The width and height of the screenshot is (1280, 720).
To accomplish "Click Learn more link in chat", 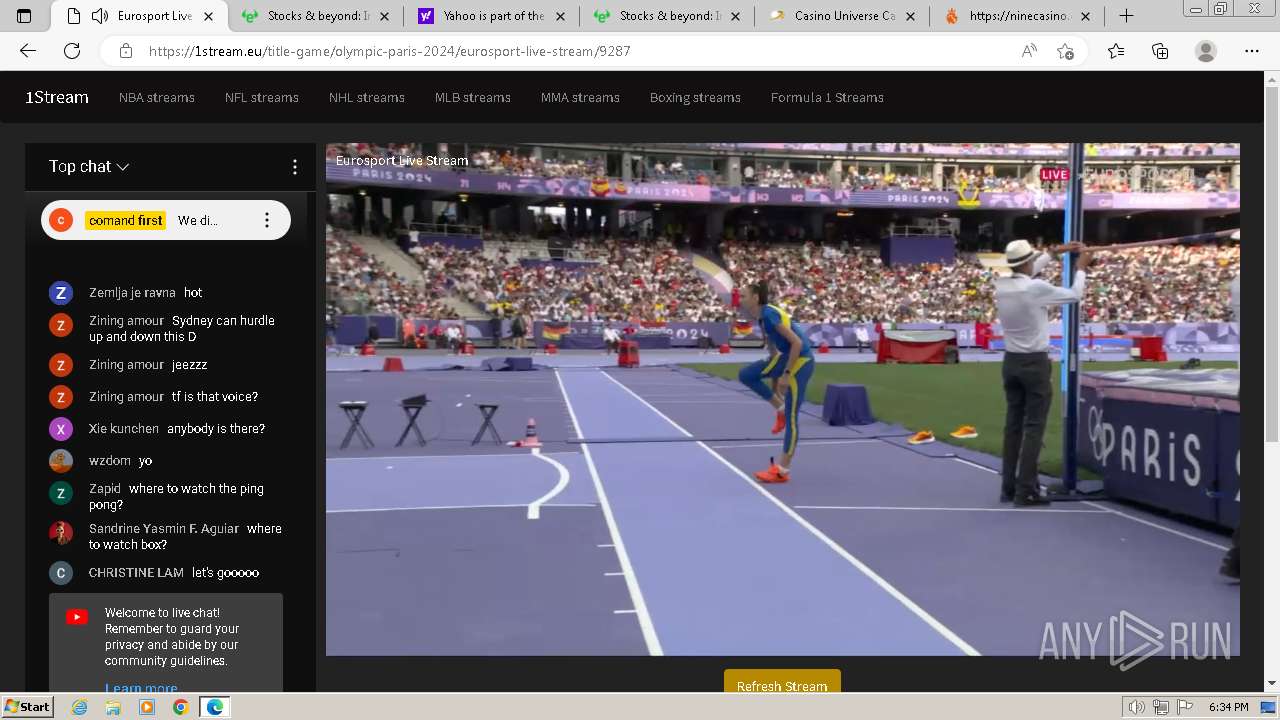I will click(141, 688).
